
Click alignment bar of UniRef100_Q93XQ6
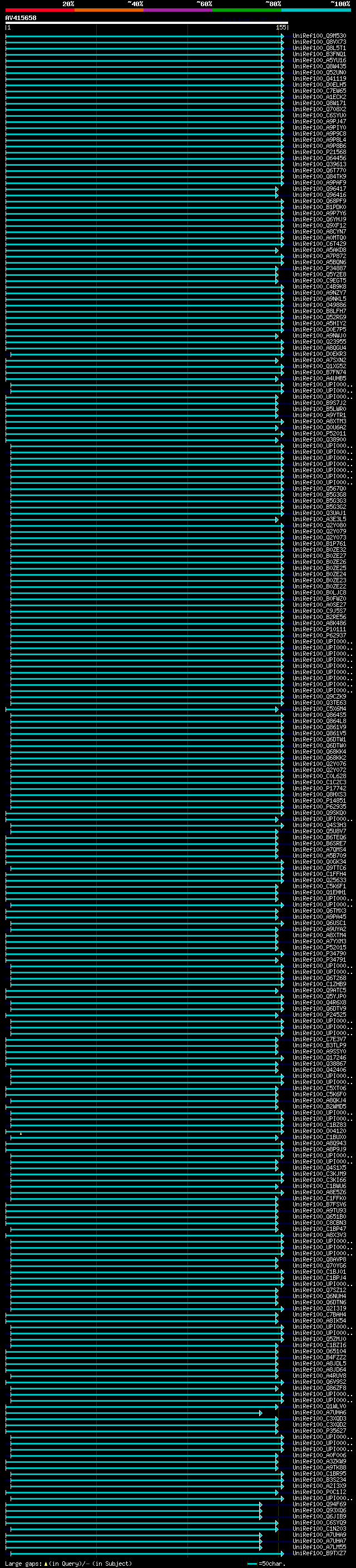click(134, 1510)
